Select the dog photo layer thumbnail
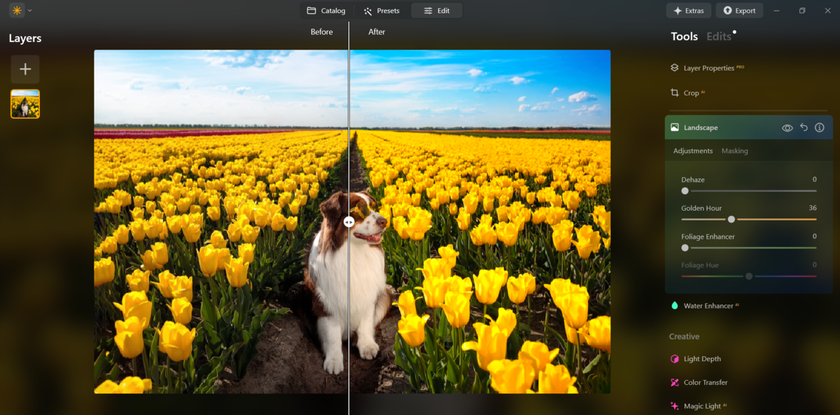The height and width of the screenshot is (415, 840). tap(25, 104)
